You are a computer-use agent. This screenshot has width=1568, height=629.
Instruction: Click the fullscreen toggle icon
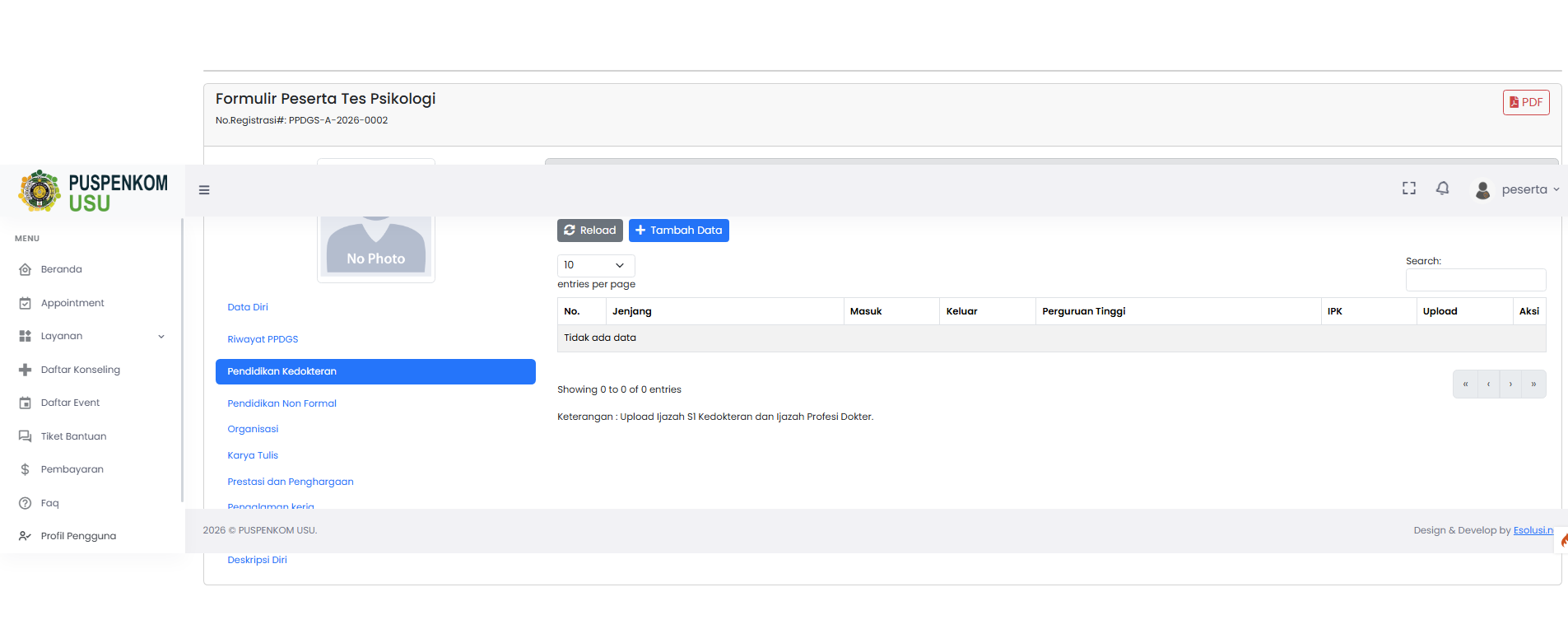point(1409,189)
